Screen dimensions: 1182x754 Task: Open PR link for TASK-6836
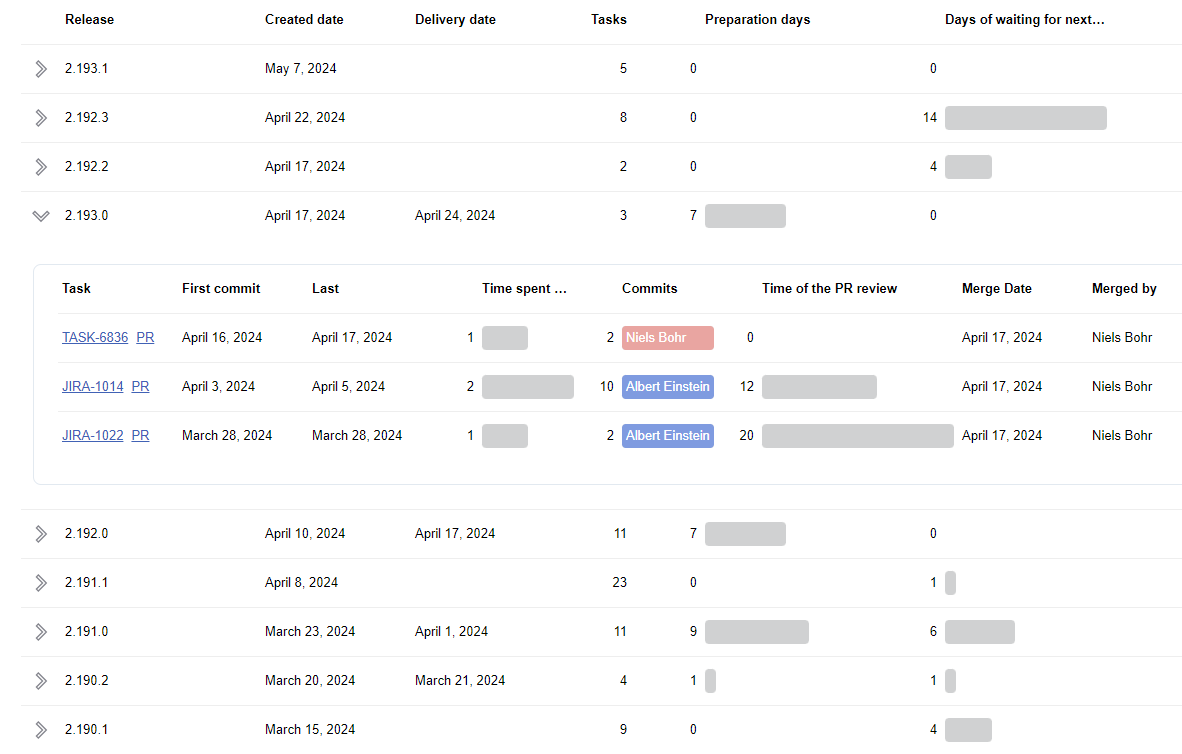pyautogui.click(x=145, y=338)
